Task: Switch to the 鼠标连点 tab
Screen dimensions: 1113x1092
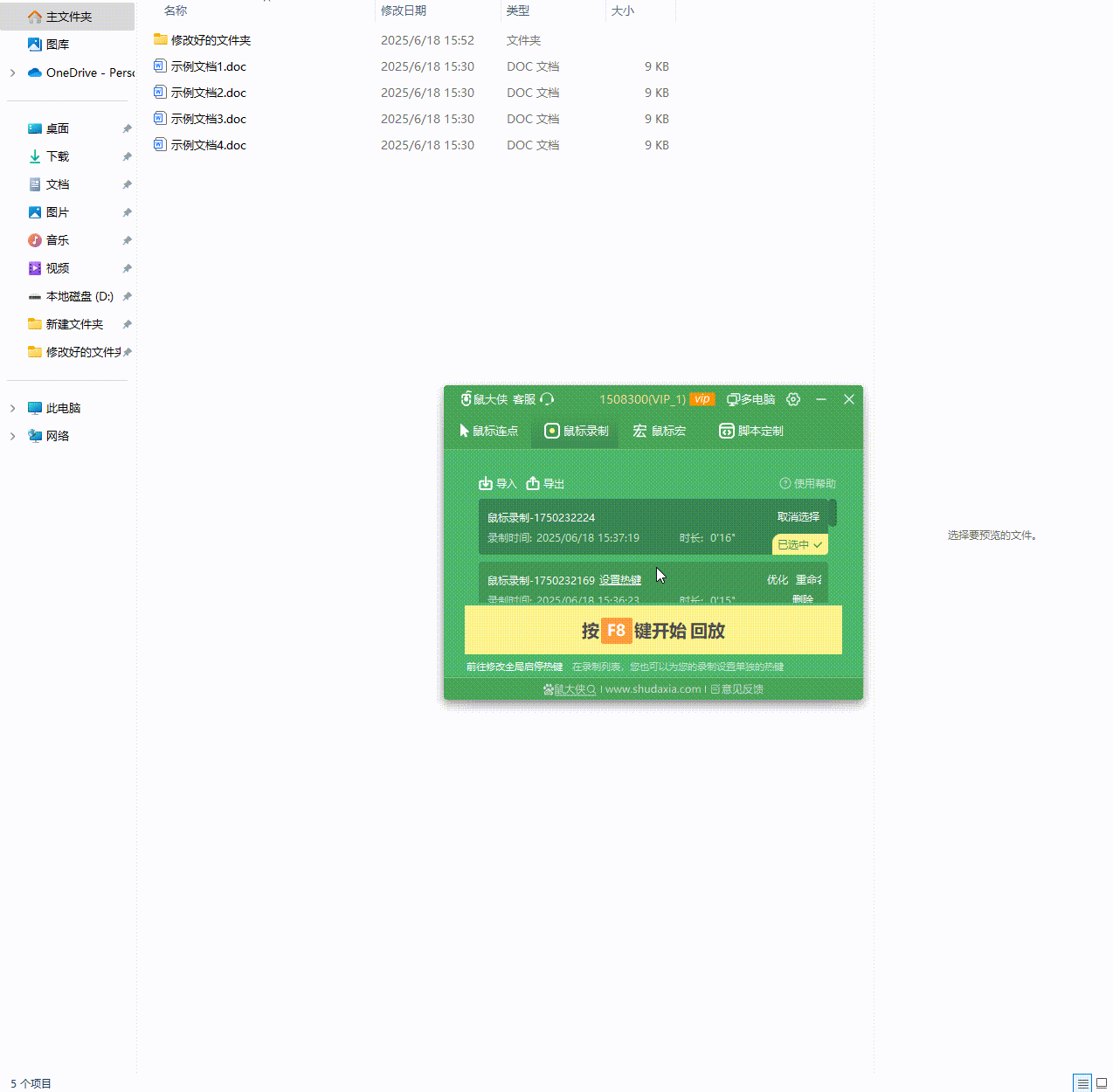Action: 488,431
